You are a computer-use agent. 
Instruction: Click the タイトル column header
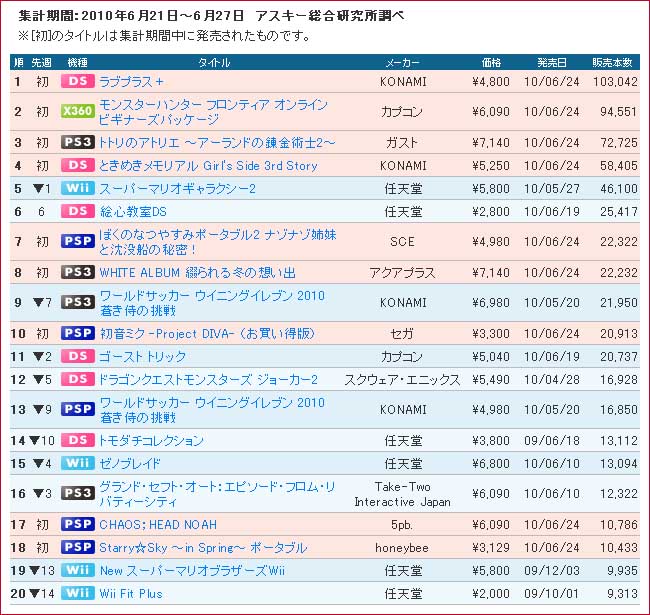[x=213, y=62]
